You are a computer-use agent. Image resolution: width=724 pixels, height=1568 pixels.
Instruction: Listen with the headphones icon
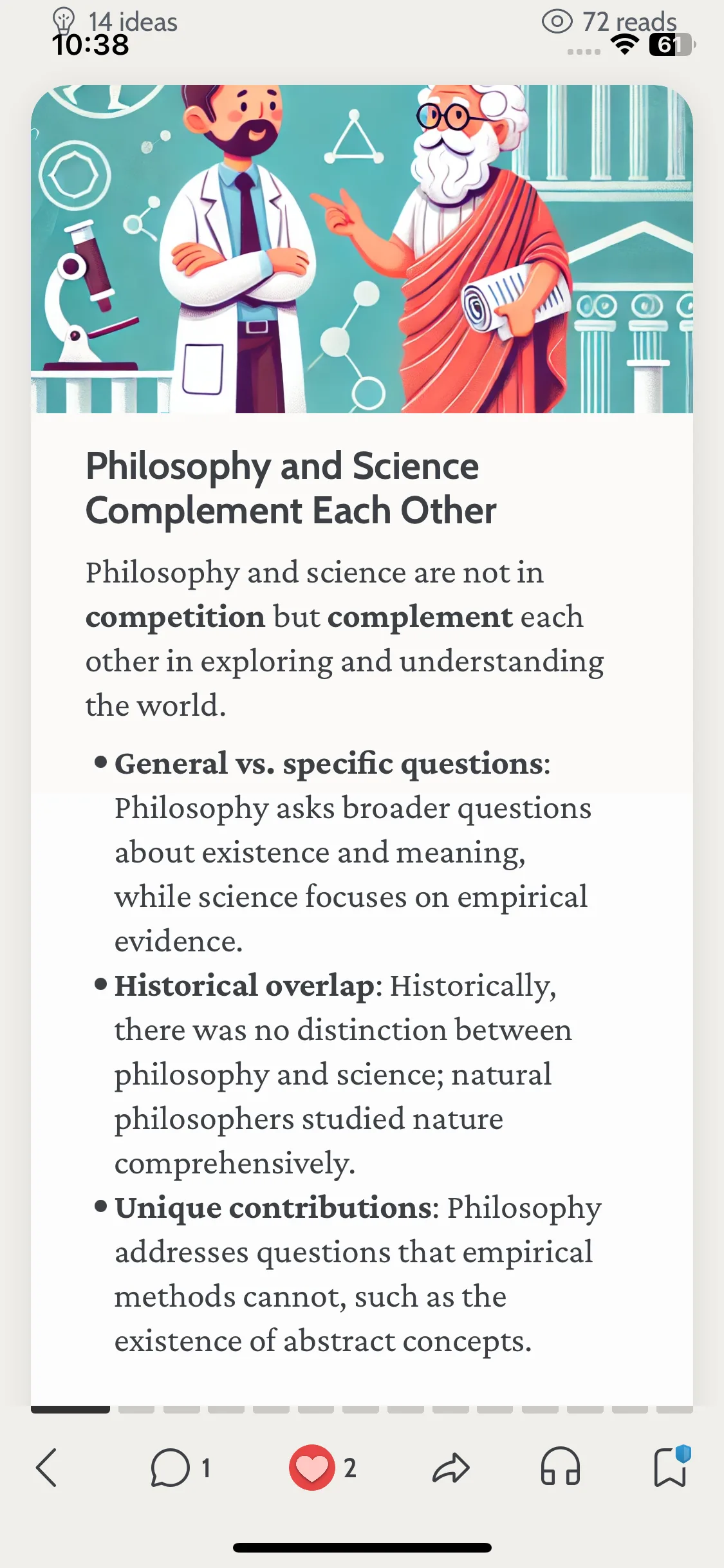(560, 1468)
